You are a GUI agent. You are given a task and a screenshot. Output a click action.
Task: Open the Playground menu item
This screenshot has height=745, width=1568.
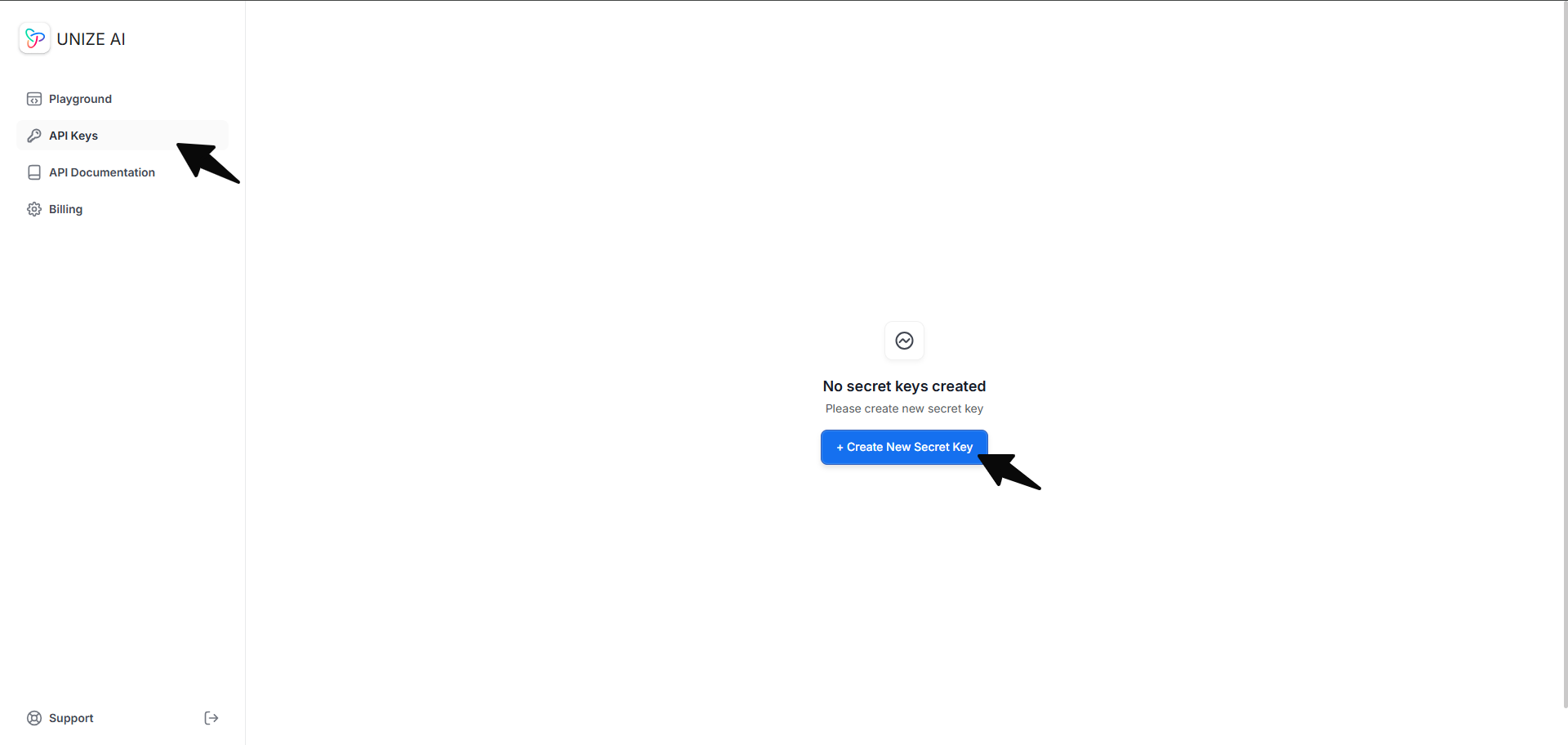point(122,99)
